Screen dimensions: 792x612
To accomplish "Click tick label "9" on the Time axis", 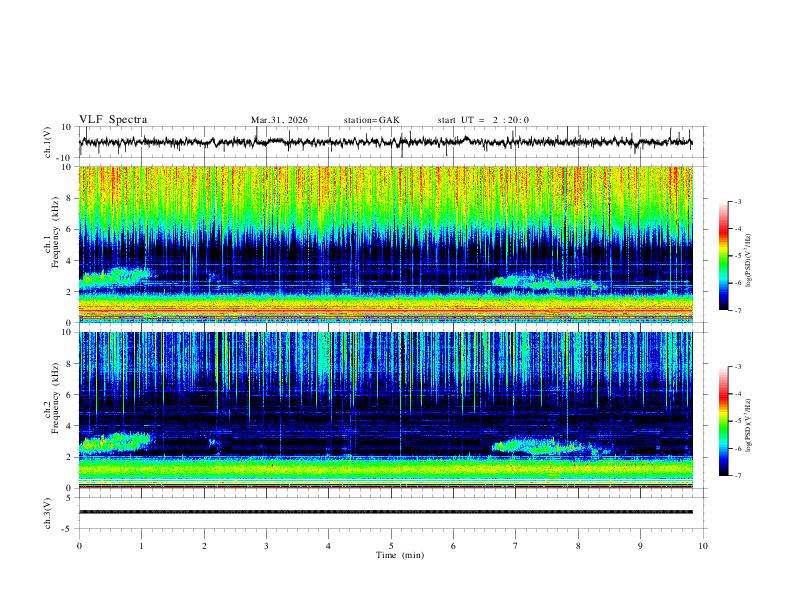I will 640,546.
